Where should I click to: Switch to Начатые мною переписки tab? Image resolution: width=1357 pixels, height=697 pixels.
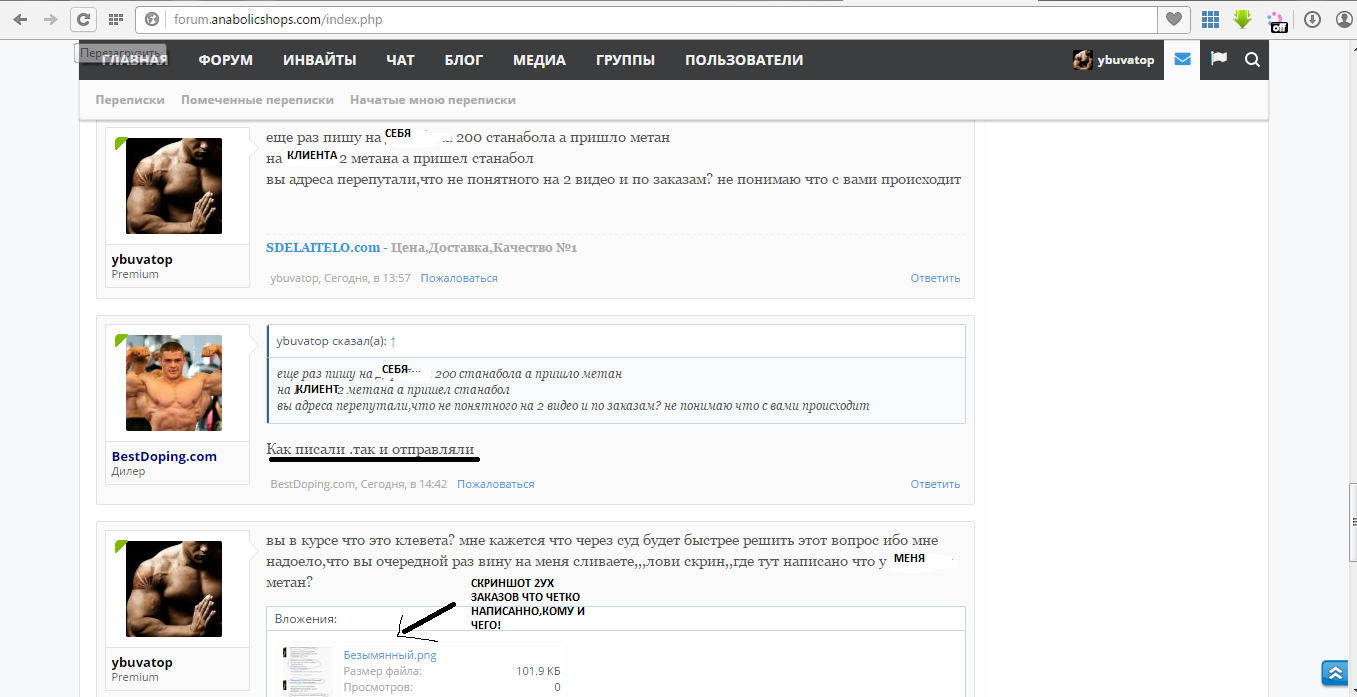coord(432,100)
